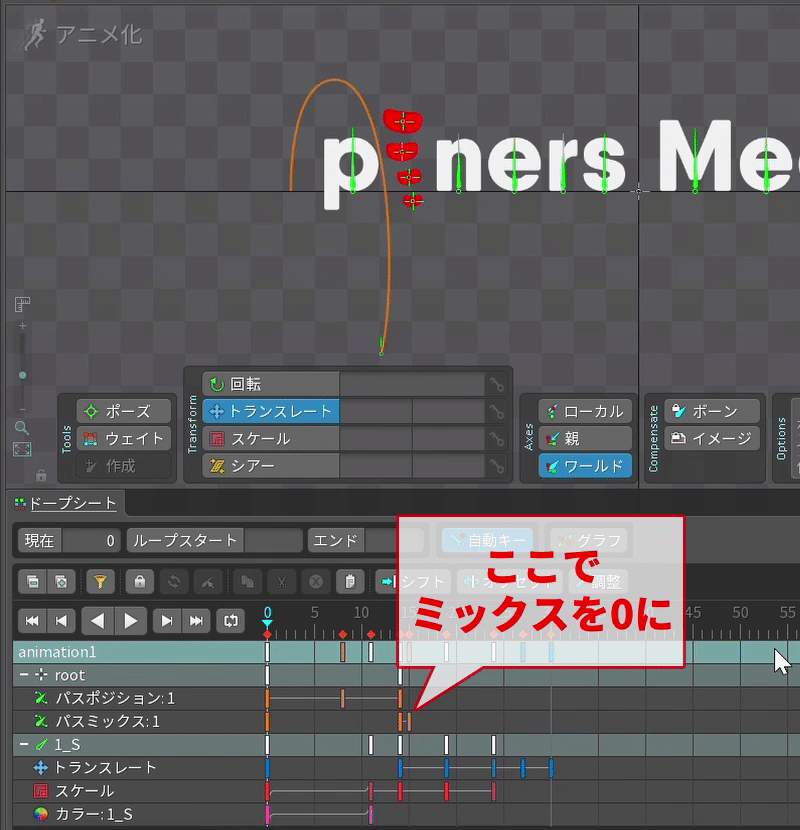
Task: Go to the previous keyframe
Action: point(61,621)
